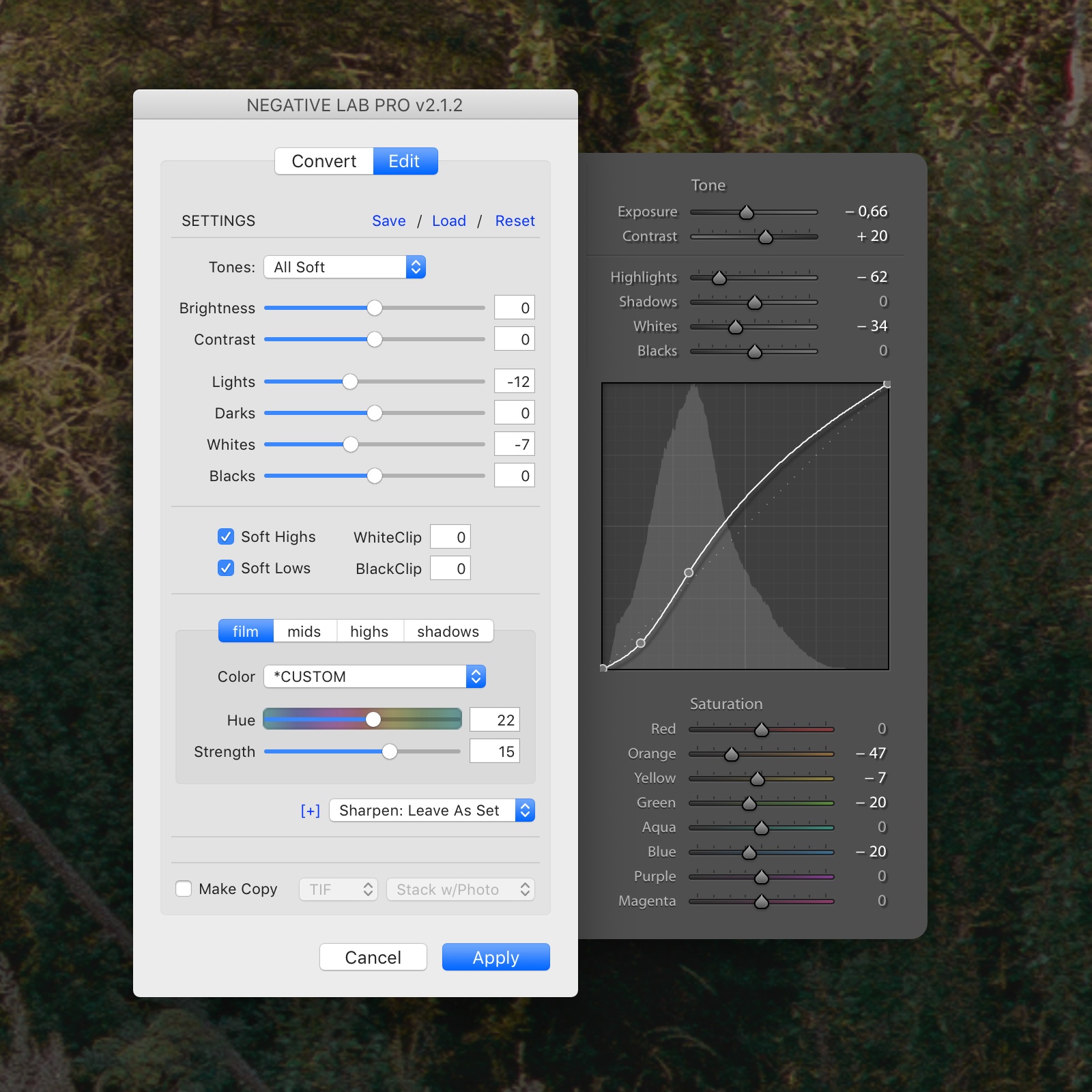Click the Whites value field showing -7
Image resolution: width=1092 pixels, height=1092 pixels.
(515, 444)
